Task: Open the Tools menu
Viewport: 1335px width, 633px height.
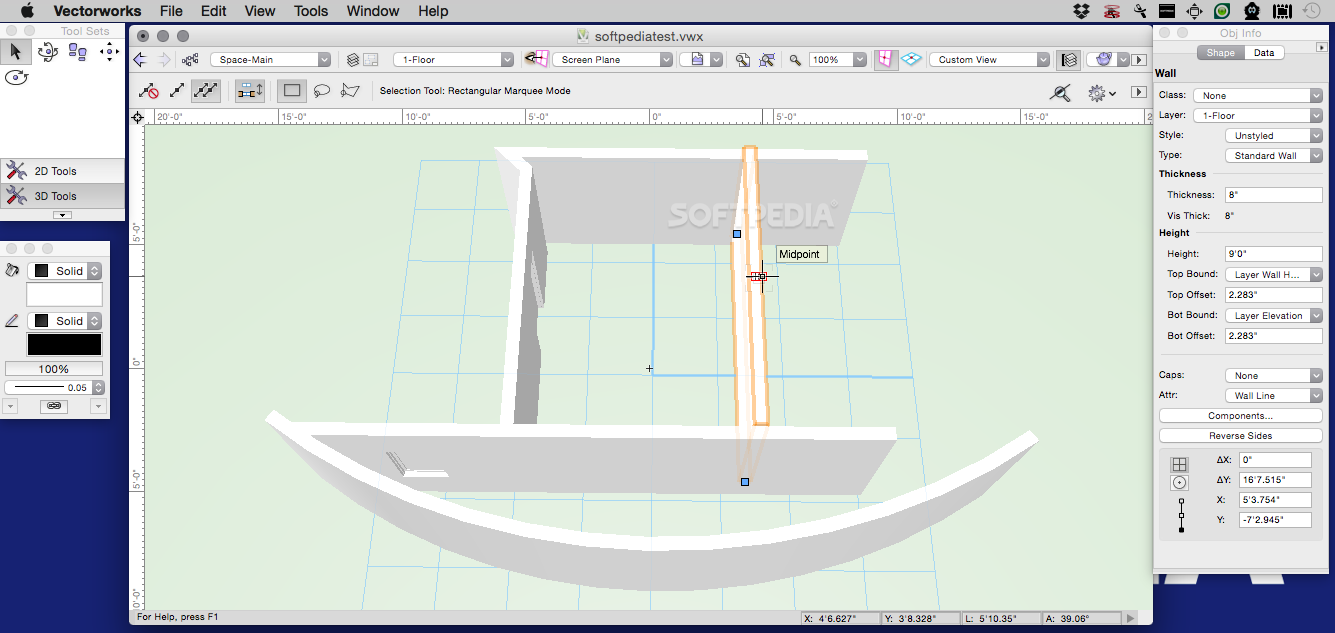Action: coord(310,11)
